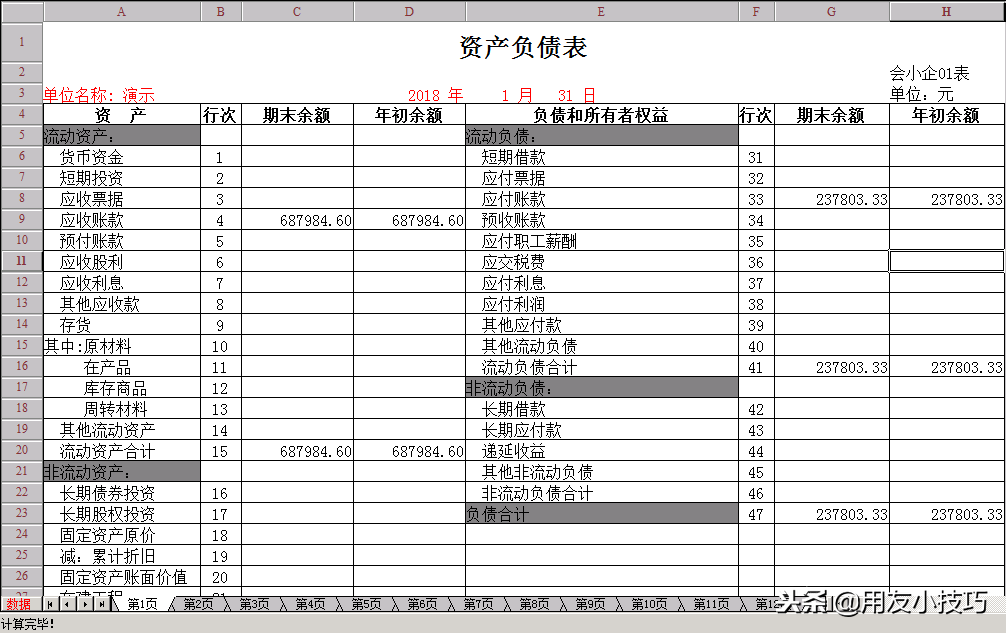This screenshot has height=633, width=1006.
Task: Click the 会小企01表 label
Action: click(x=929, y=73)
